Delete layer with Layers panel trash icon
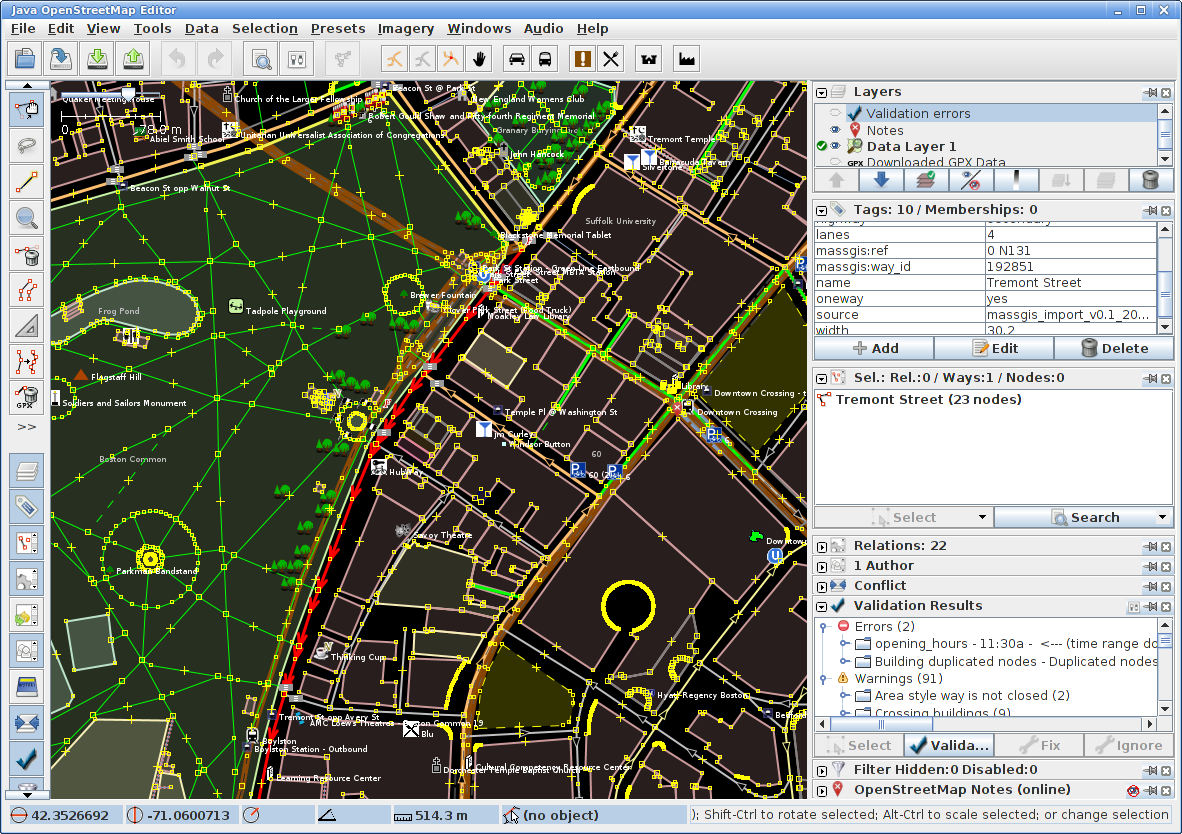 (x=1150, y=180)
